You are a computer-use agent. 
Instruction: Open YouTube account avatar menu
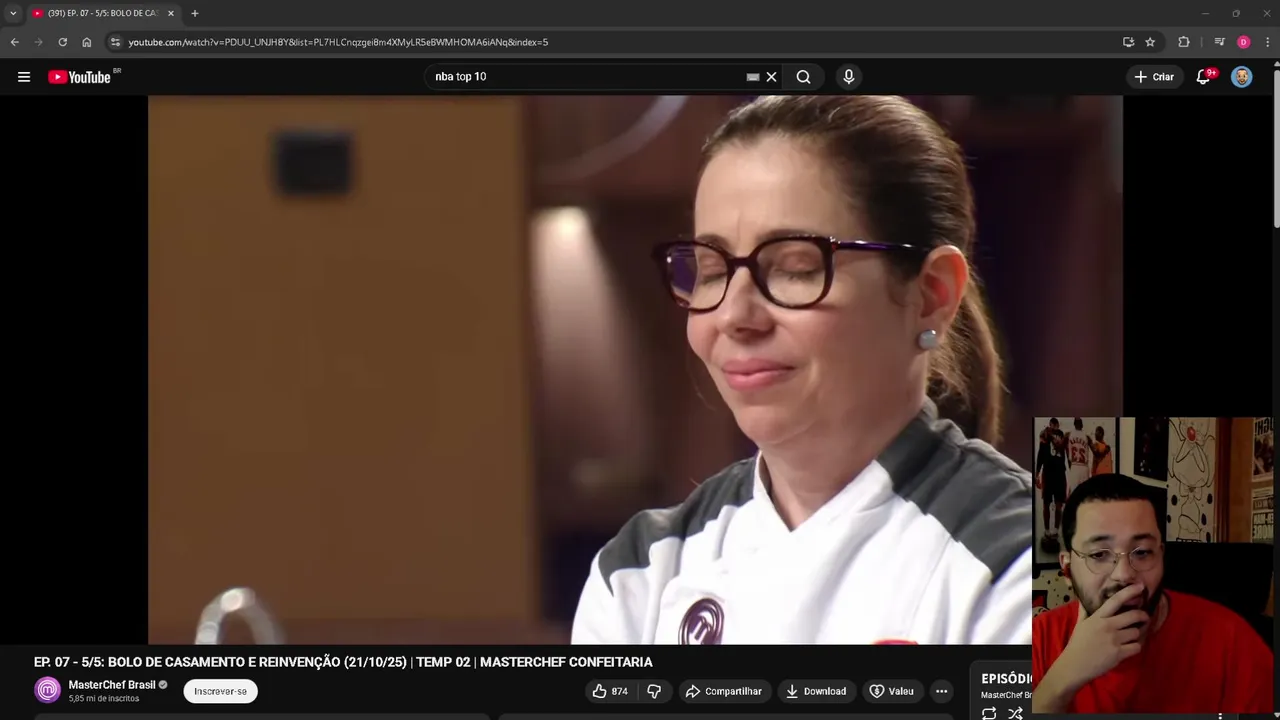(1241, 77)
